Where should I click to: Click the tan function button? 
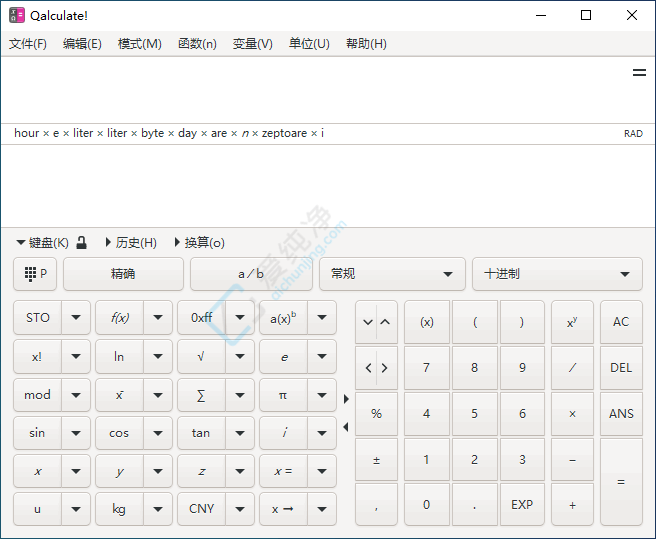click(201, 433)
